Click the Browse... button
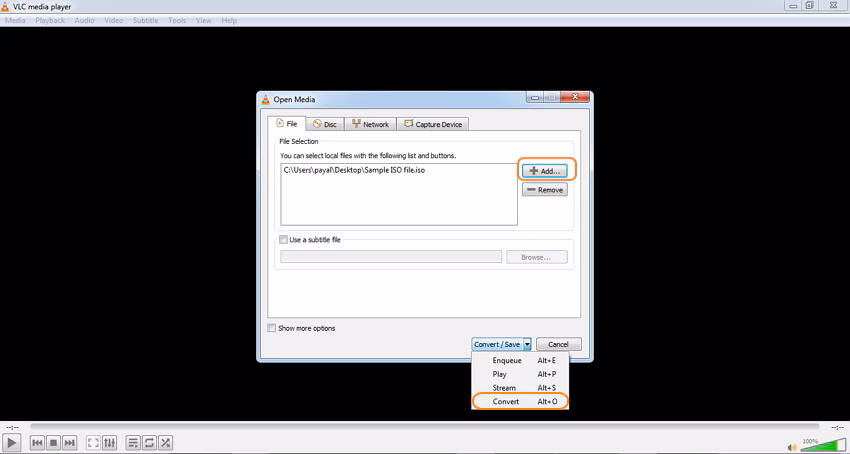This screenshot has height=454, width=850. tap(537, 257)
